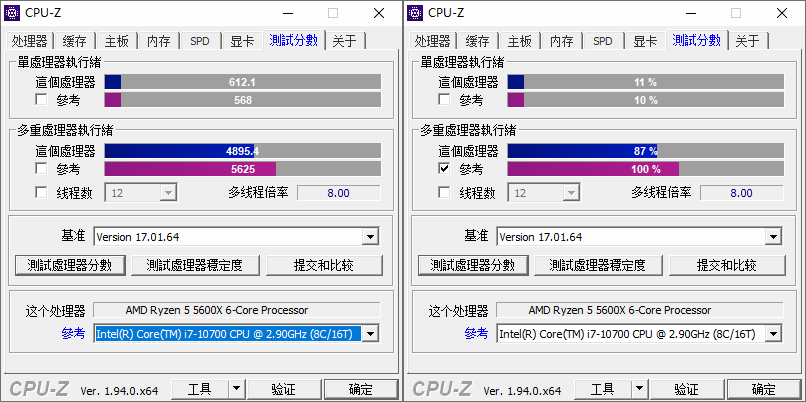Open SPD tab in right window
The width and height of the screenshot is (806, 402).
click(603, 41)
